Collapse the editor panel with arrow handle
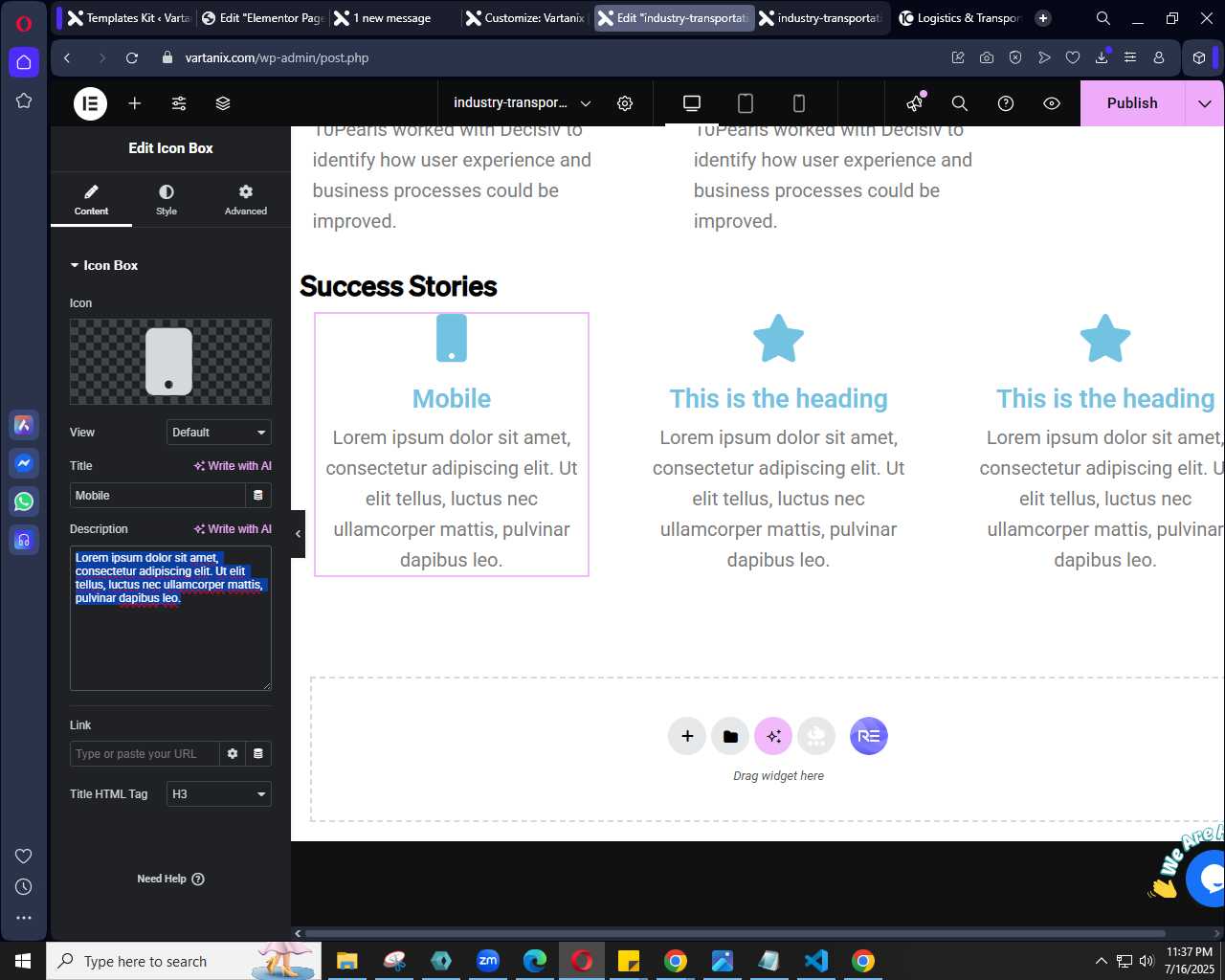 tap(298, 534)
